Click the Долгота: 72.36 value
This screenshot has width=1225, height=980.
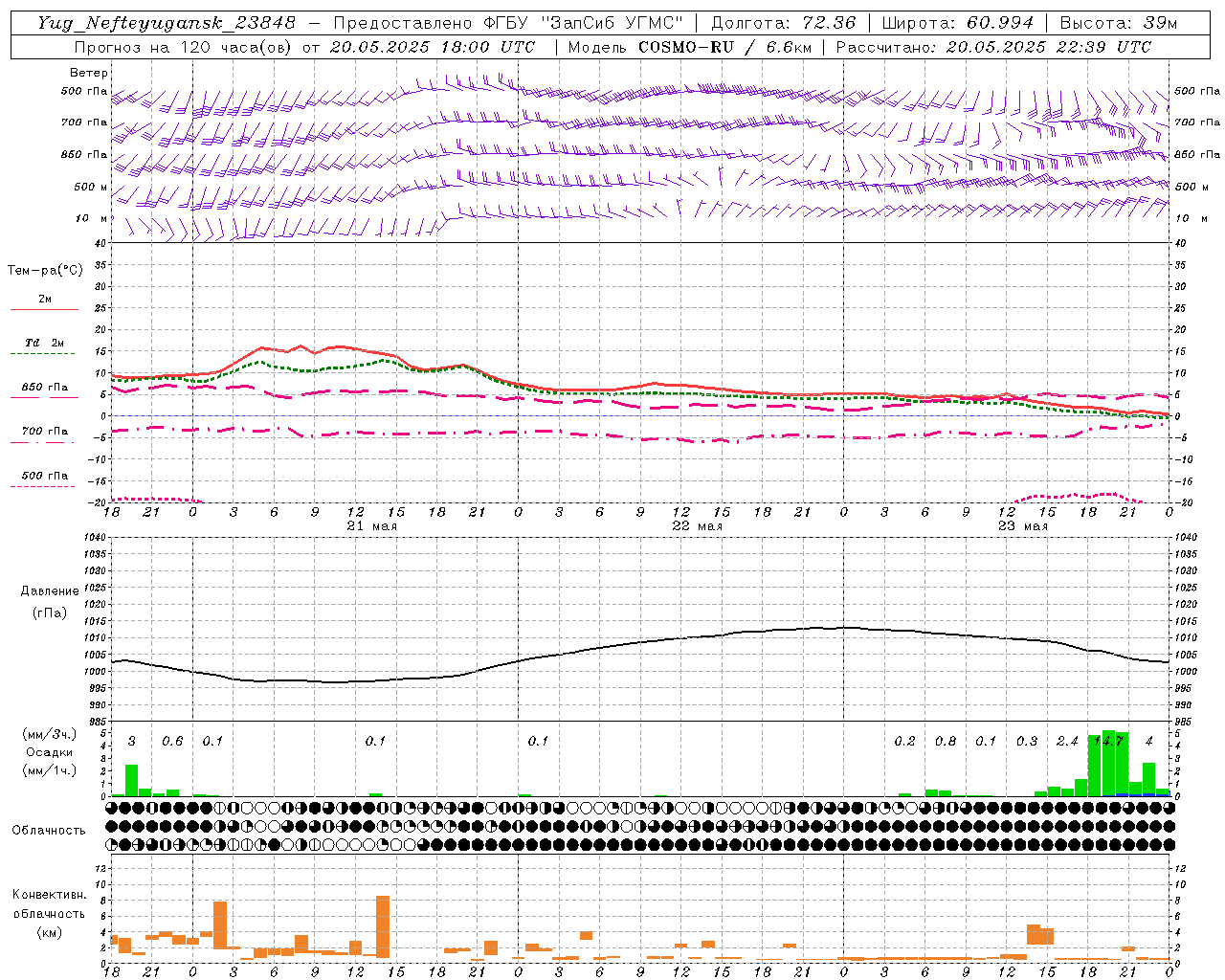pyautogui.click(x=784, y=22)
